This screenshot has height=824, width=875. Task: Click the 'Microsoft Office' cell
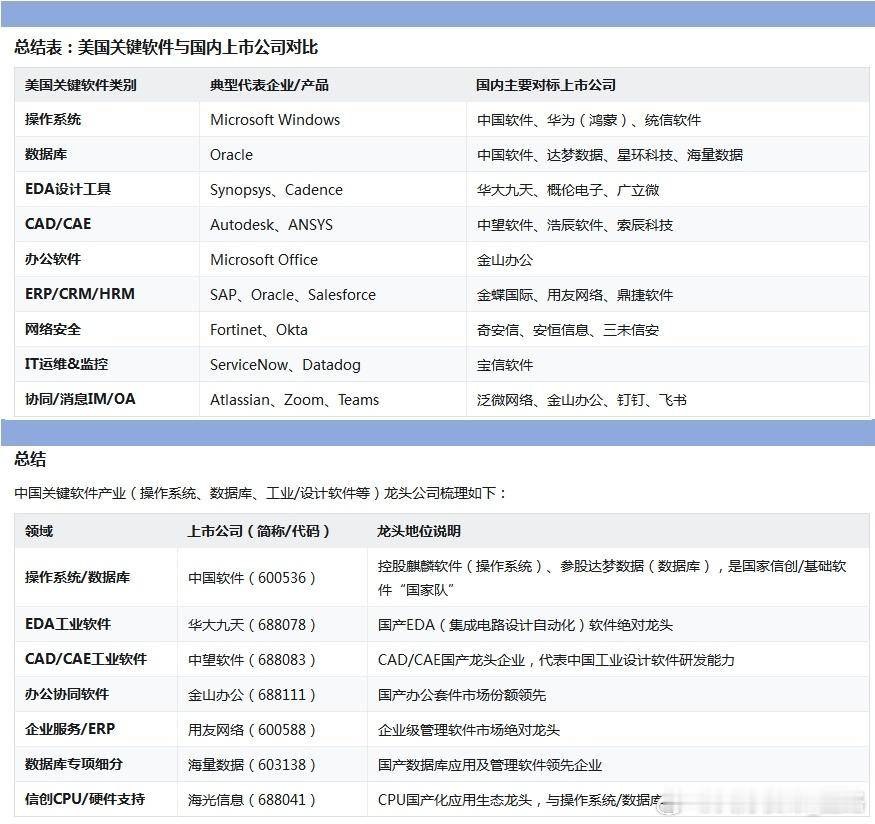(x=264, y=260)
